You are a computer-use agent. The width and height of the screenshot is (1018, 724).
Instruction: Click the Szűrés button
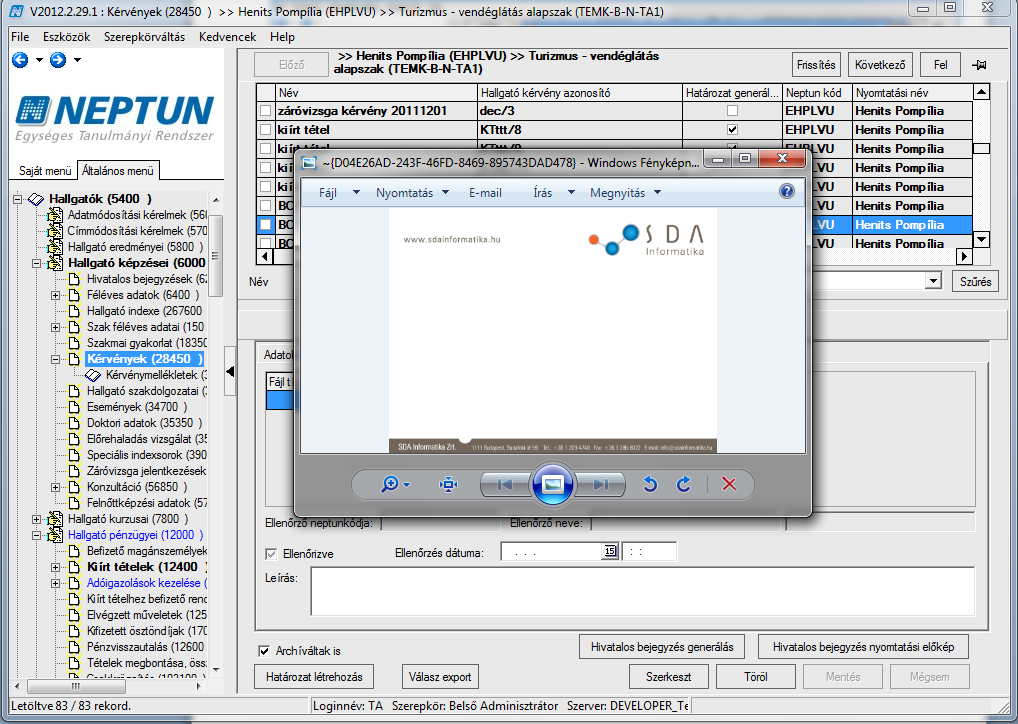975,282
